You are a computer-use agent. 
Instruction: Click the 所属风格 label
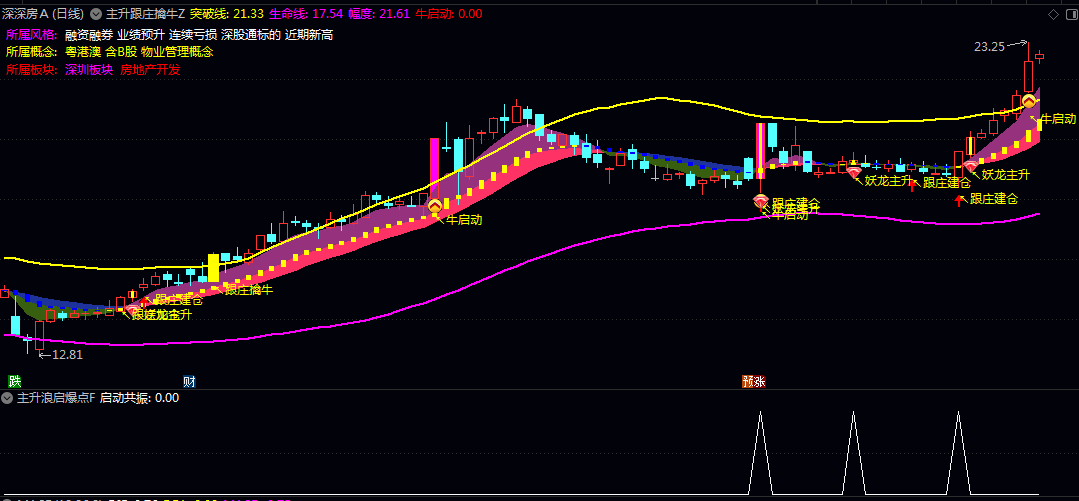pyautogui.click(x=32, y=34)
